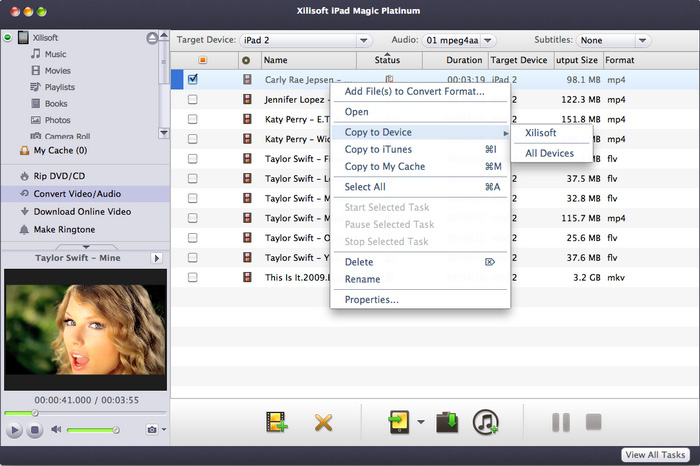700x466 pixels.
Task: Tick the This Is It.2009 row checkbox
Action: tap(192, 277)
